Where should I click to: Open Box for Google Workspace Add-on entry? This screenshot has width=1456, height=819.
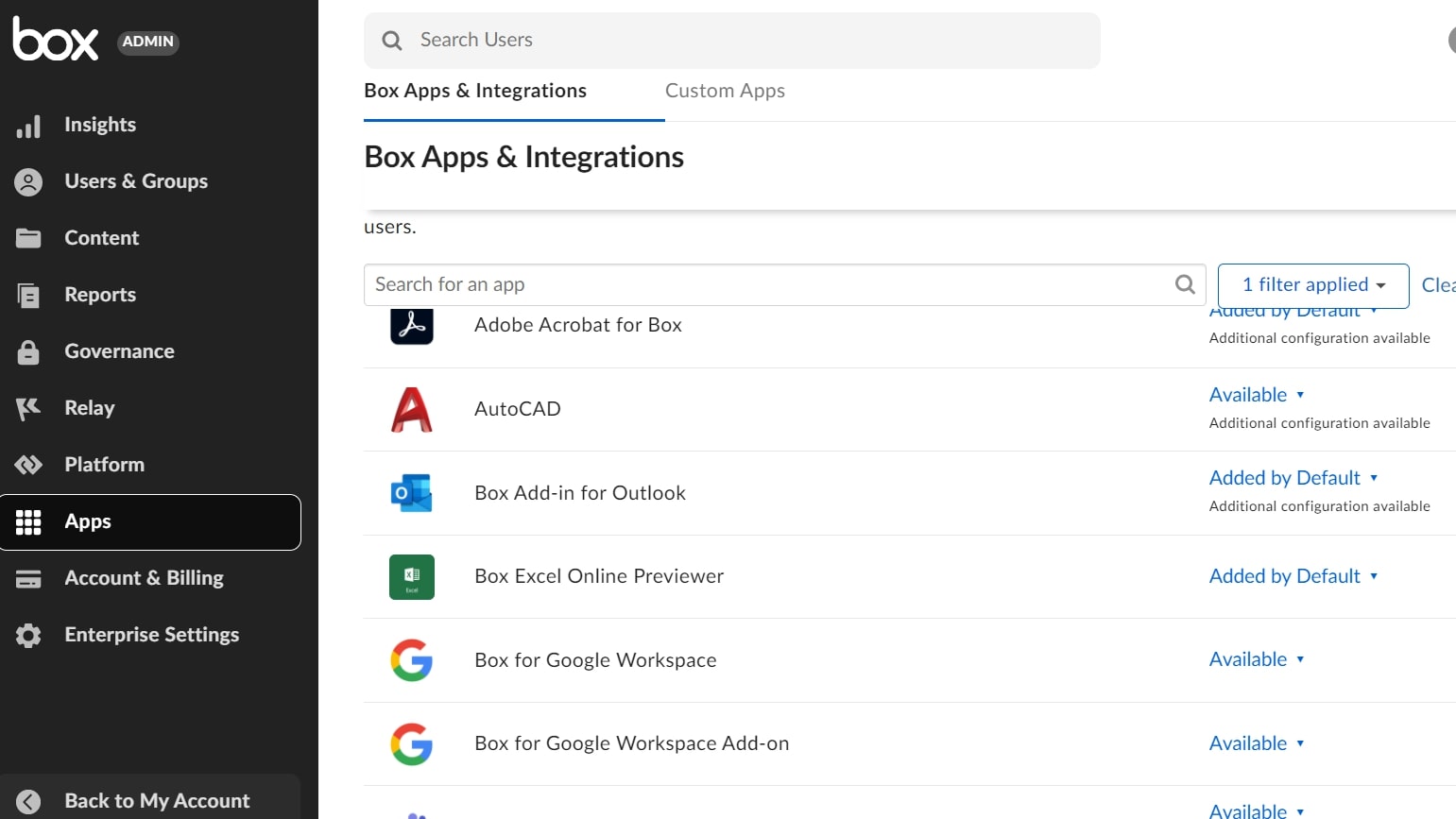631,743
